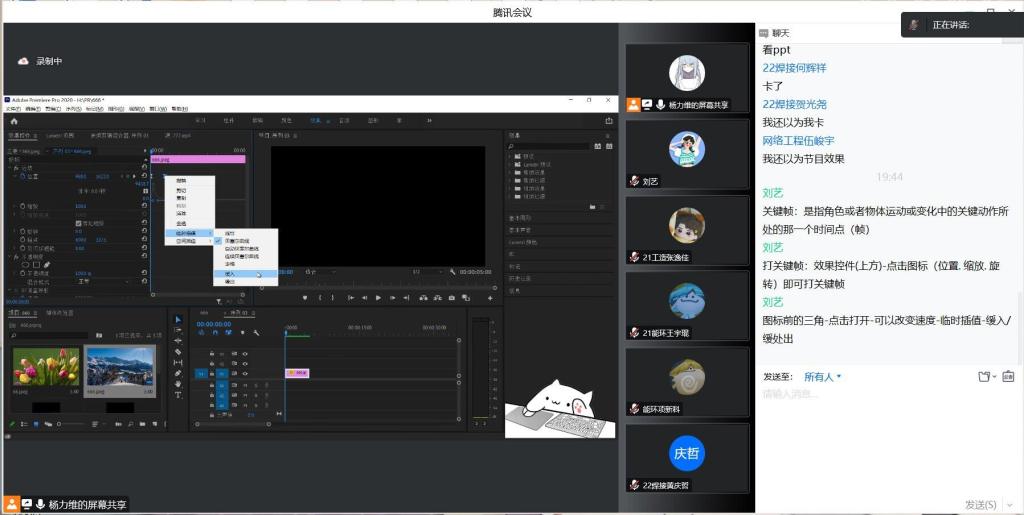This screenshot has width=1024, height=515.
Task: Click the Home icon in Premiere
Action: click(x=14, y=121)
